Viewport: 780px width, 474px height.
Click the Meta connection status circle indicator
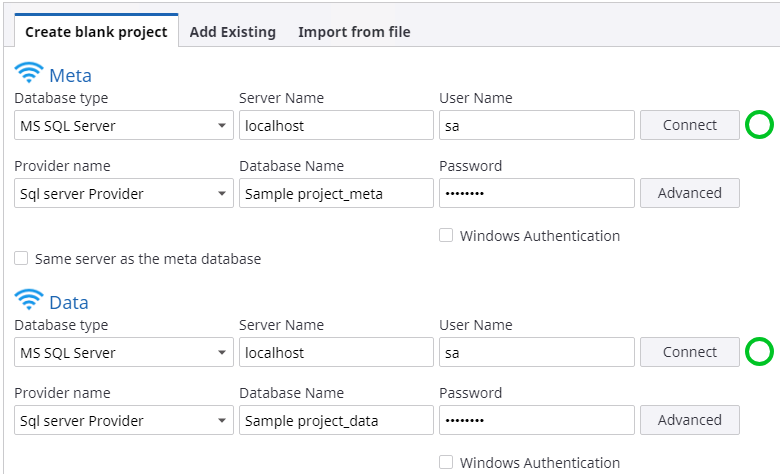[759, 125]
